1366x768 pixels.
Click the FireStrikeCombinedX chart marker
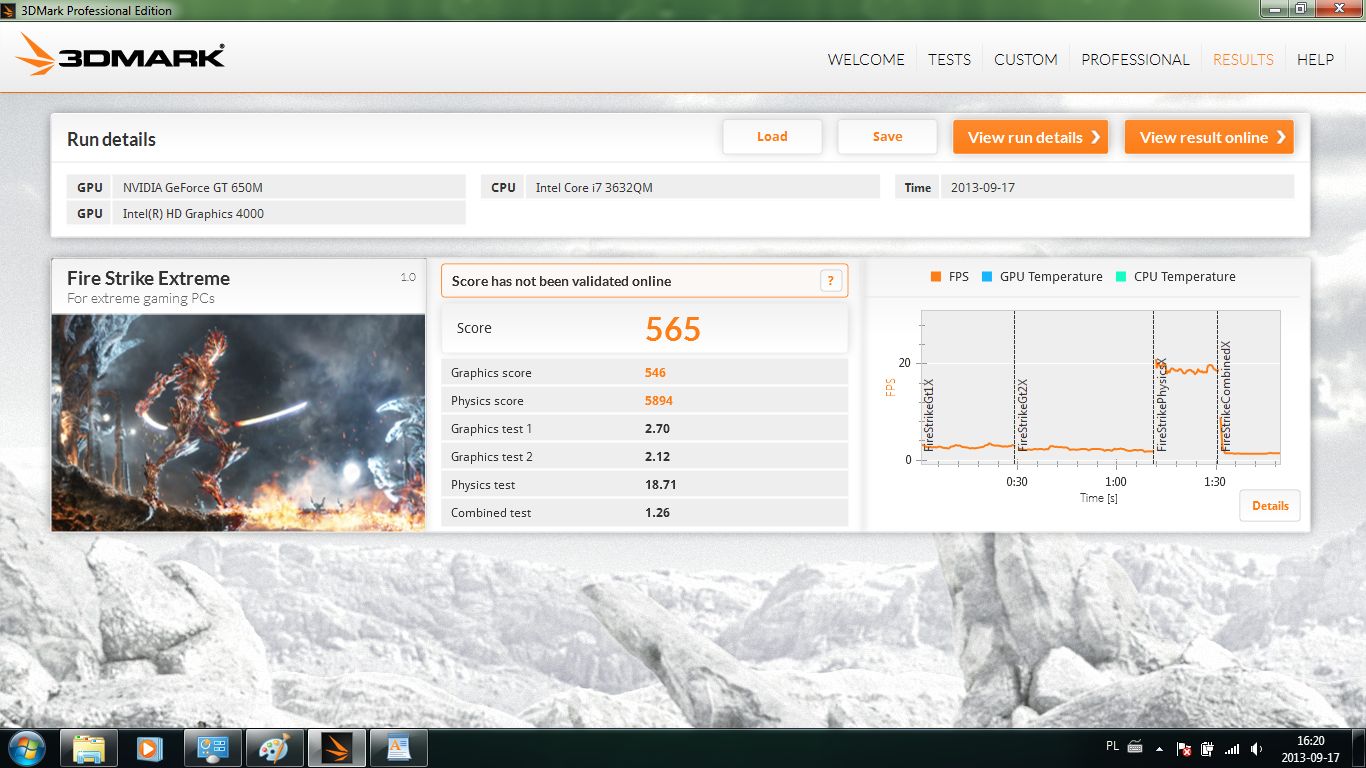tap(1225, 396)
